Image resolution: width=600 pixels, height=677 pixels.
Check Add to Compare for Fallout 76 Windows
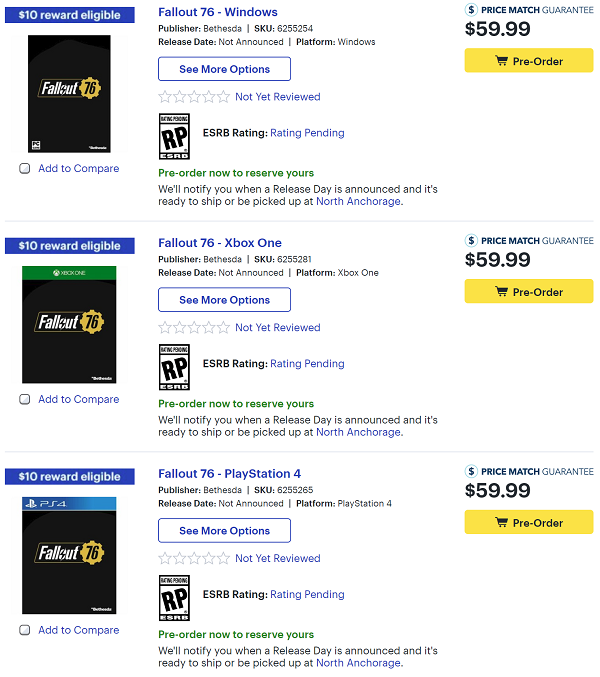coord(25,168)
